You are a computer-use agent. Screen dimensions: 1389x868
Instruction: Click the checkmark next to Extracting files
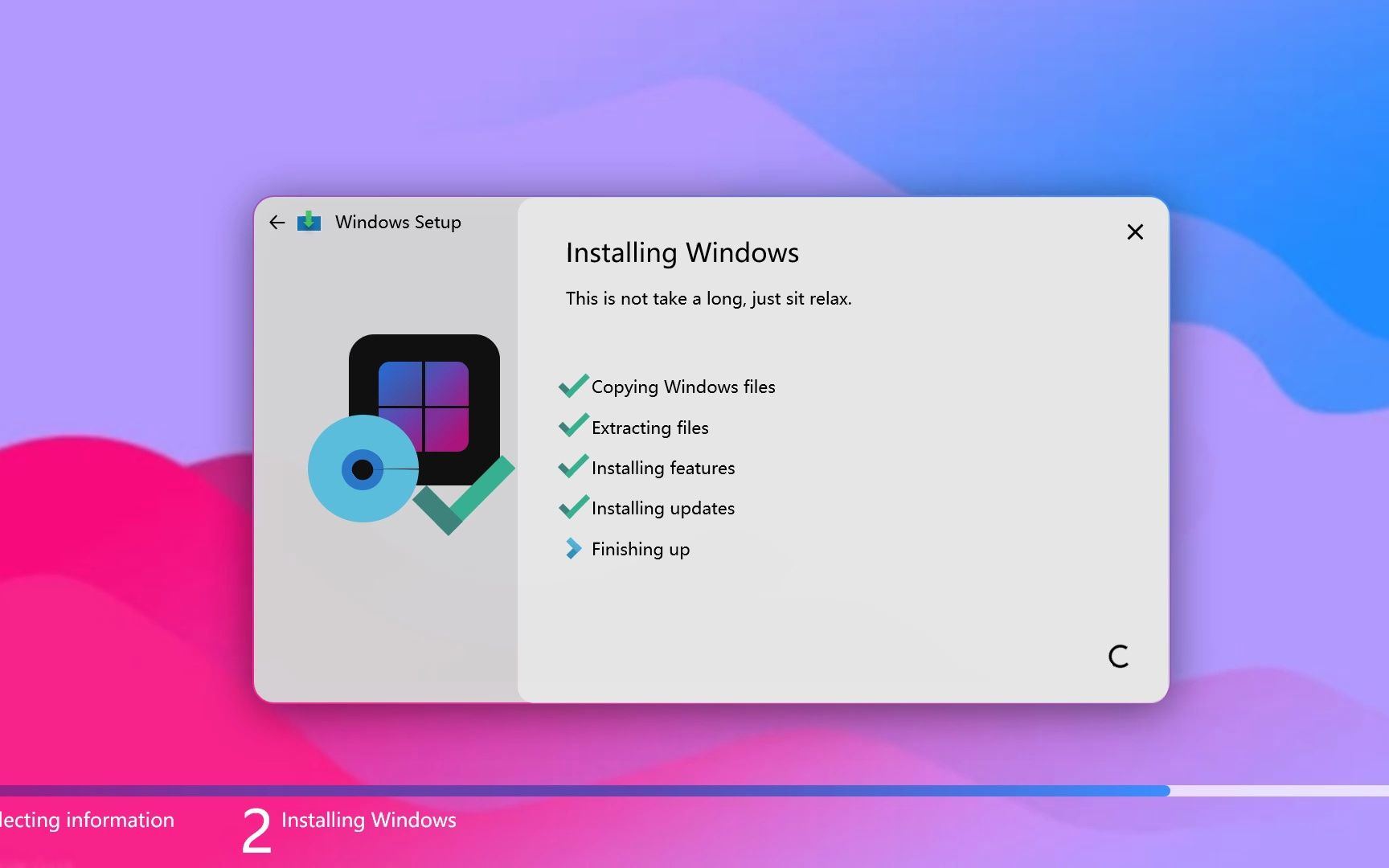(x=572, y=426)
